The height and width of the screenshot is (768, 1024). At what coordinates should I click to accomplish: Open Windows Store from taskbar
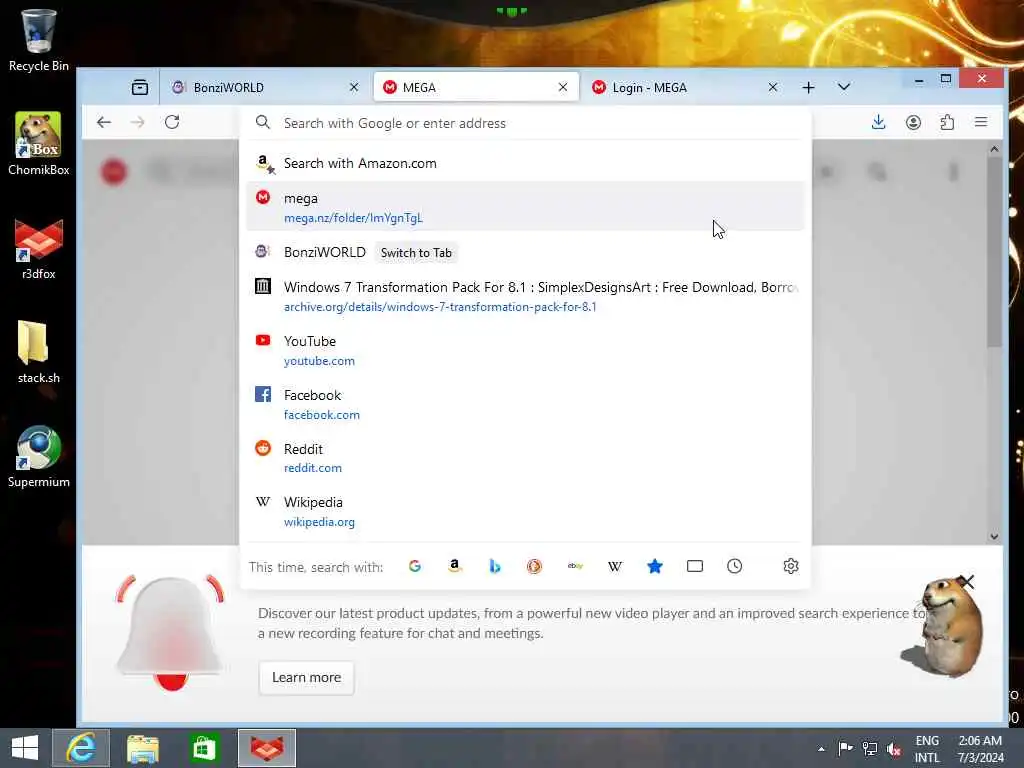click(x=204, y=748)
